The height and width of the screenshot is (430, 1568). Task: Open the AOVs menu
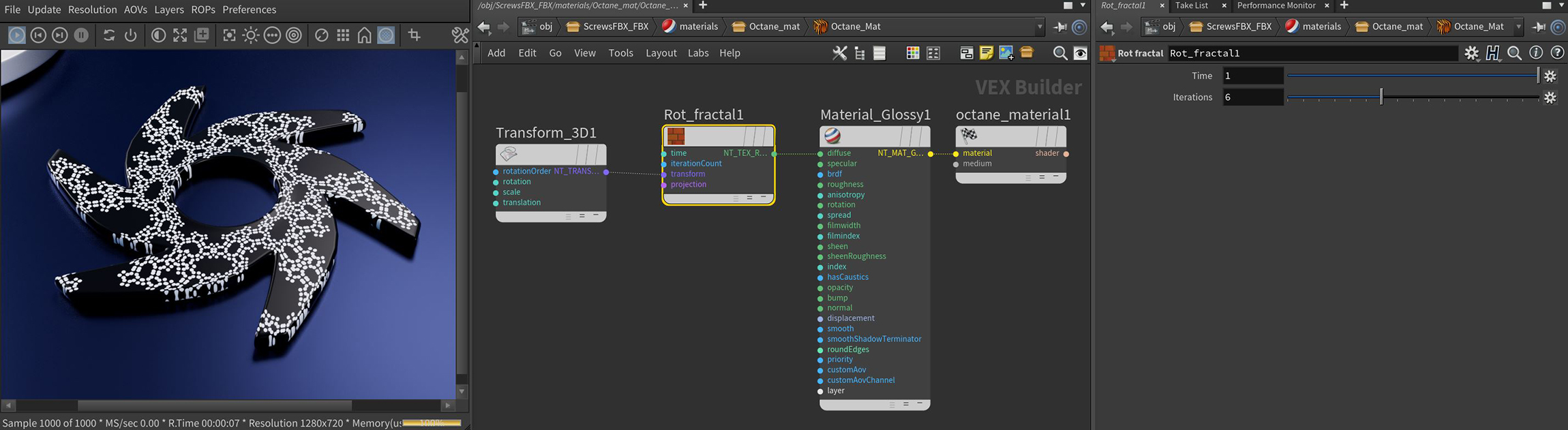tap(135, 10)
